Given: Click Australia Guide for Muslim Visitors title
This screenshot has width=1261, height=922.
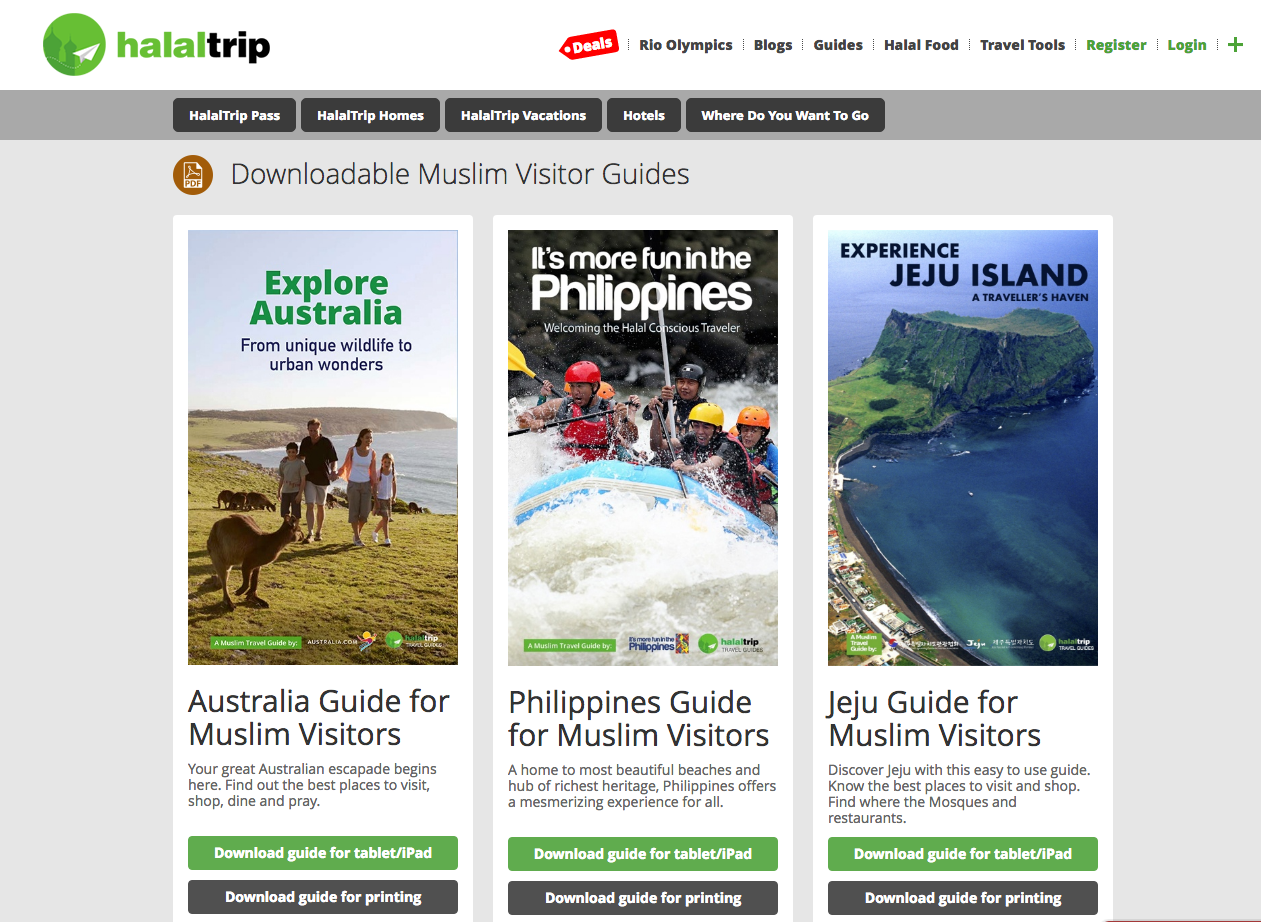Looking at the screenshot, I should (x=319, y=718).
